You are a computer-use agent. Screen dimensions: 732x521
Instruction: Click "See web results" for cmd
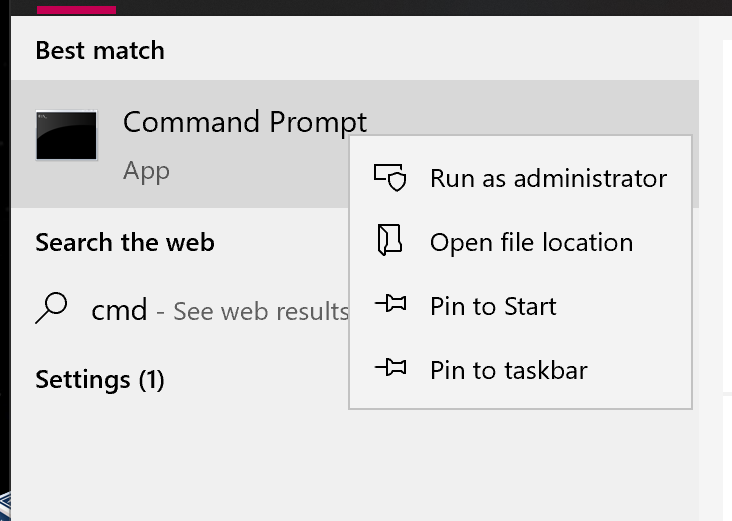coord(260,311)
